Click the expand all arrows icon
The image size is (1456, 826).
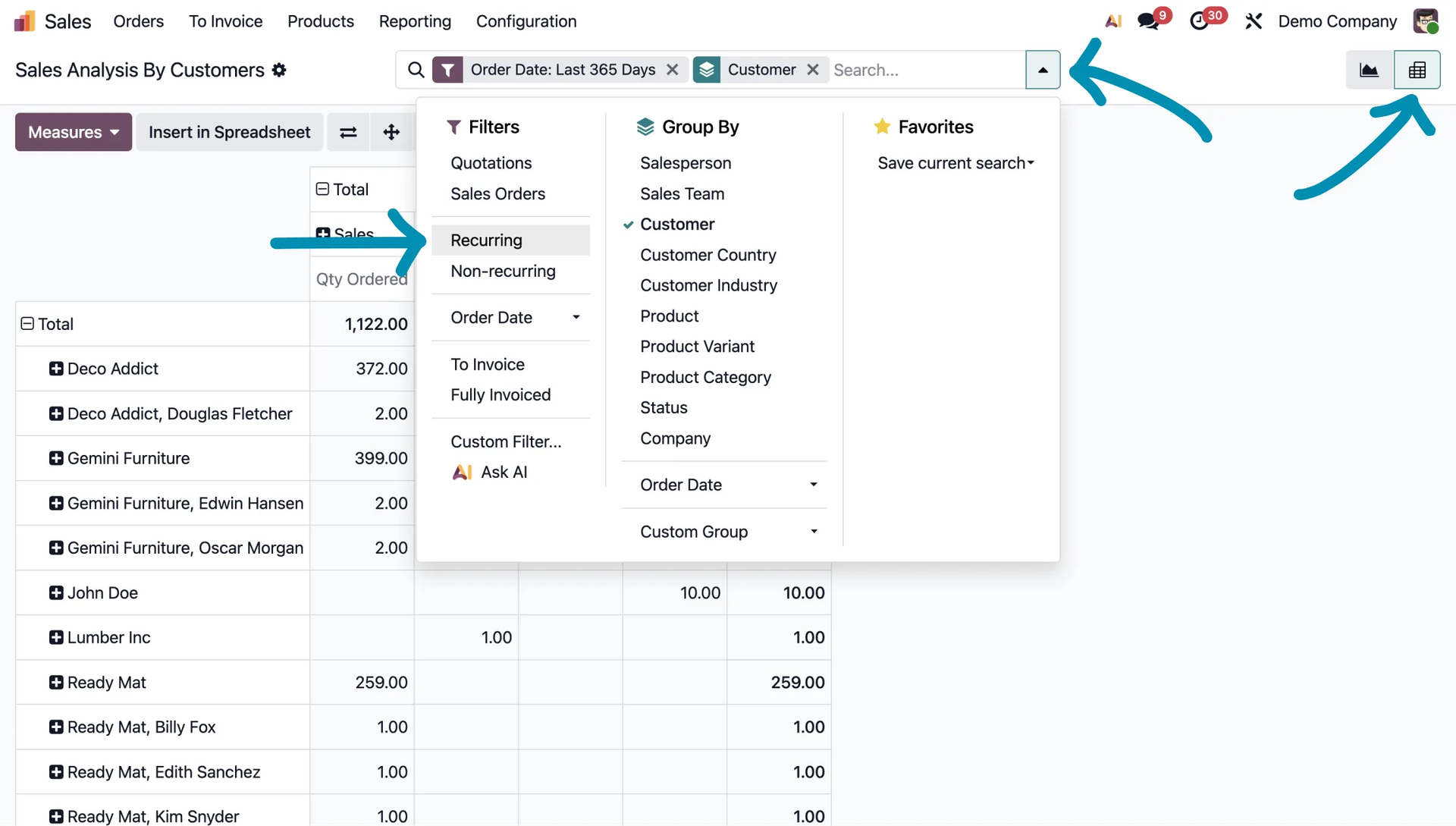391,133
